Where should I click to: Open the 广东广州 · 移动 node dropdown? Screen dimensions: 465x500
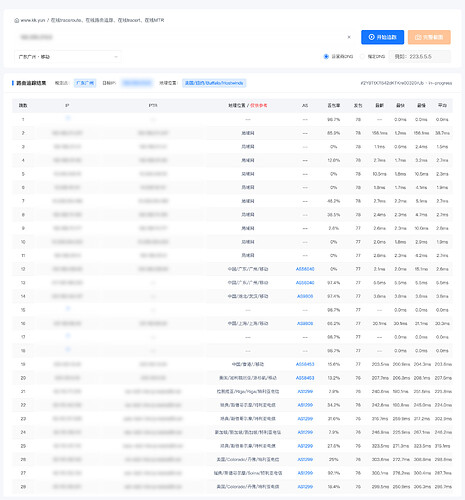(x=68, y=57)
